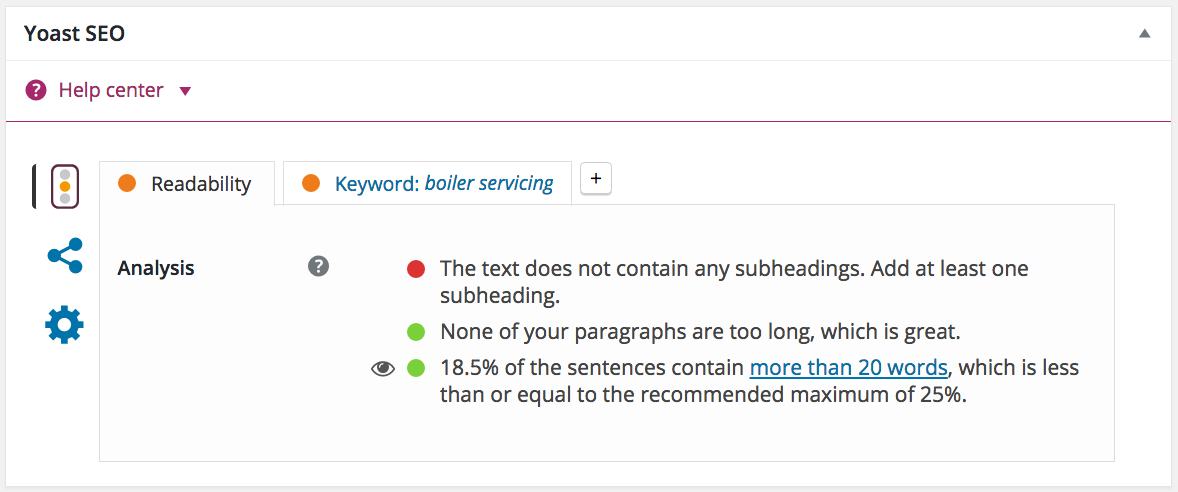
Task: Open the Keyword: boiler servicing tab
Action: [x=443, y=184]
